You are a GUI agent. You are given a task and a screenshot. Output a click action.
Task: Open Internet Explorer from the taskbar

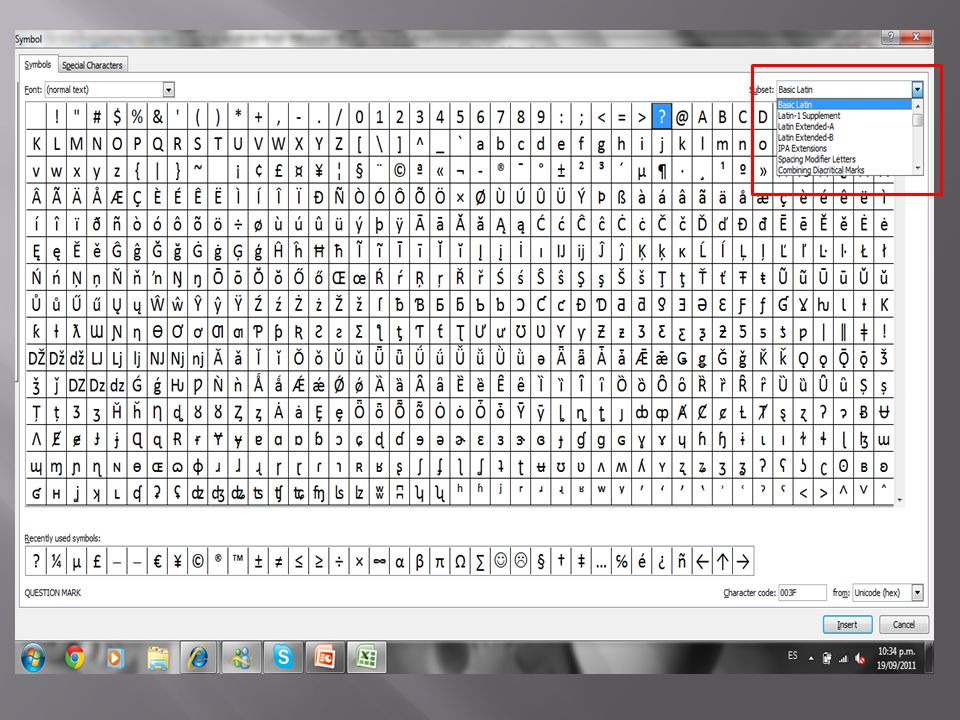tap(199, 658)
